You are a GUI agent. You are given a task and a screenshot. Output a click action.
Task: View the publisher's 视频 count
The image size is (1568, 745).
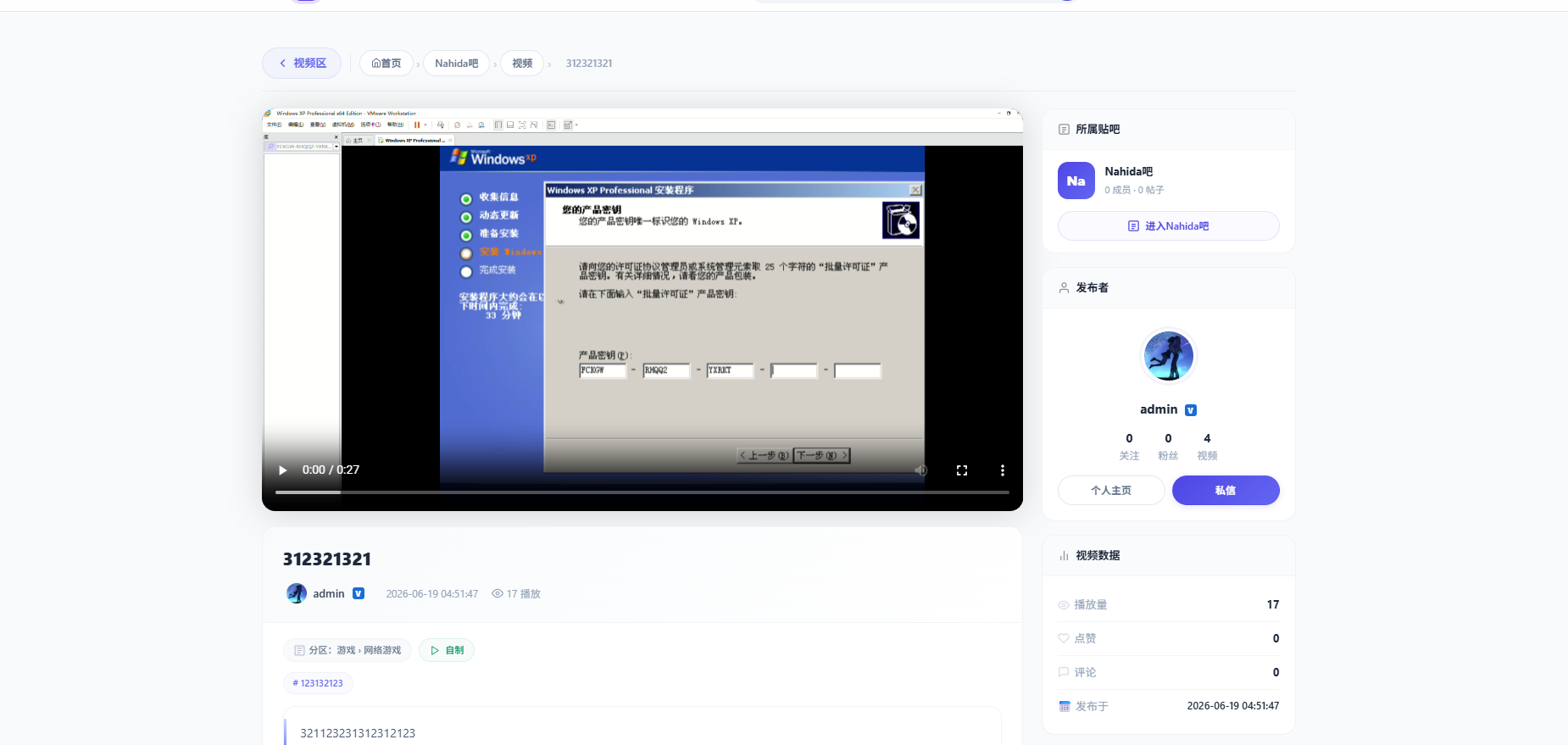pos(1207,447)
